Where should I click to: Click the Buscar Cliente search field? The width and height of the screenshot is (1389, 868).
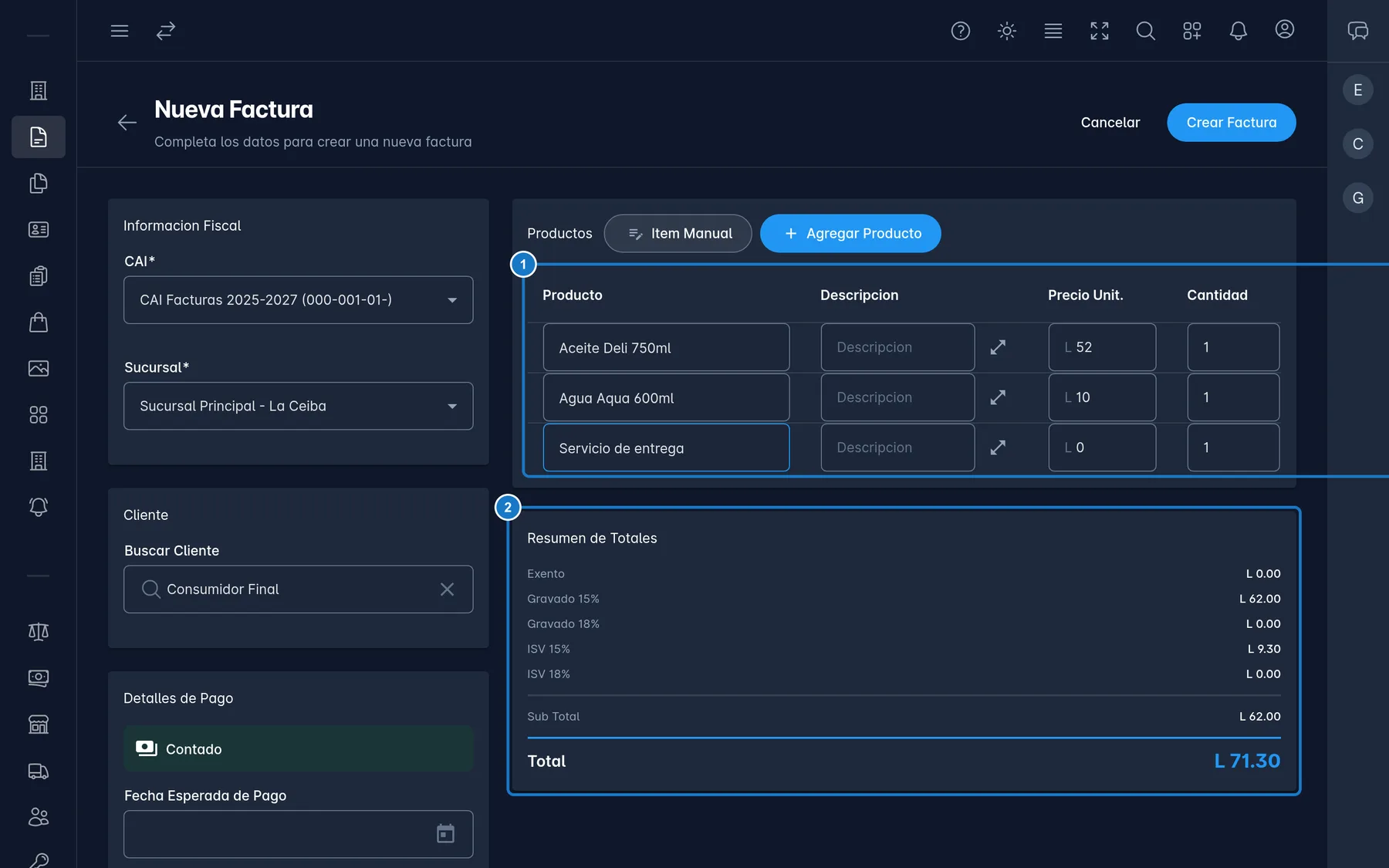299,589
